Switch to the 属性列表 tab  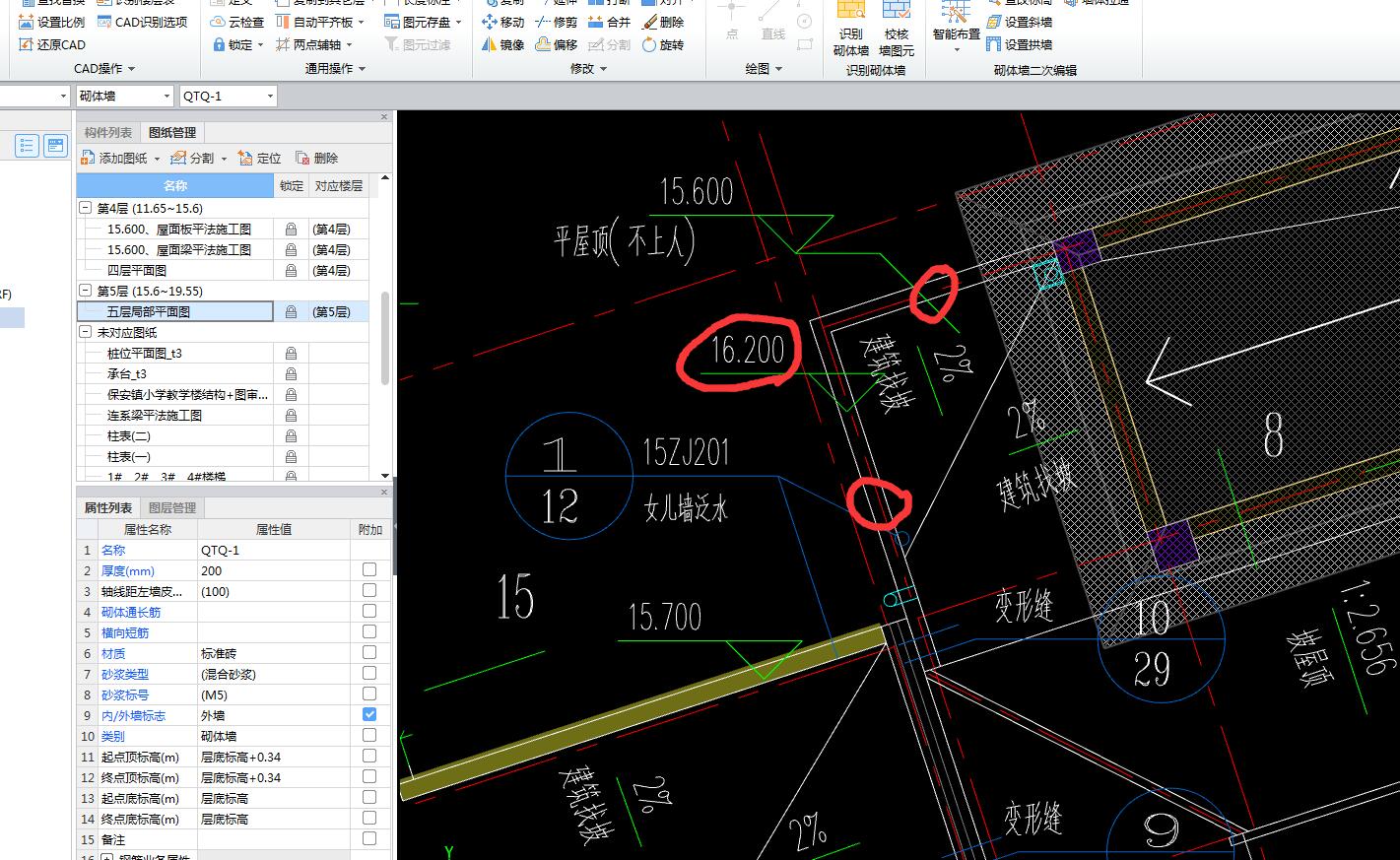coord(108,508)
